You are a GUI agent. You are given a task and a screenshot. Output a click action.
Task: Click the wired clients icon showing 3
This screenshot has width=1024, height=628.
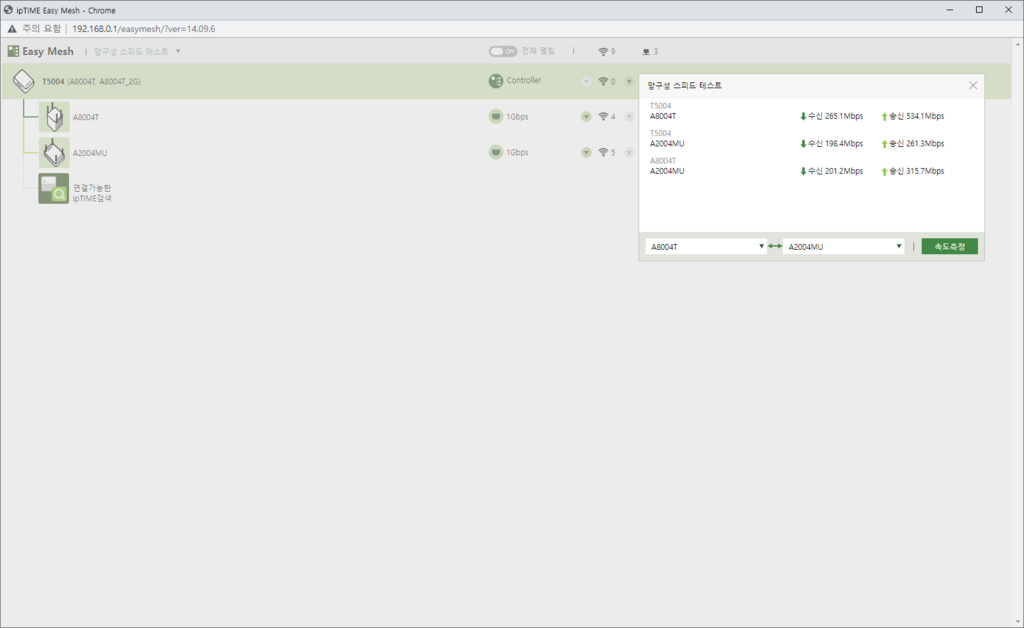[x=646, y=52]
